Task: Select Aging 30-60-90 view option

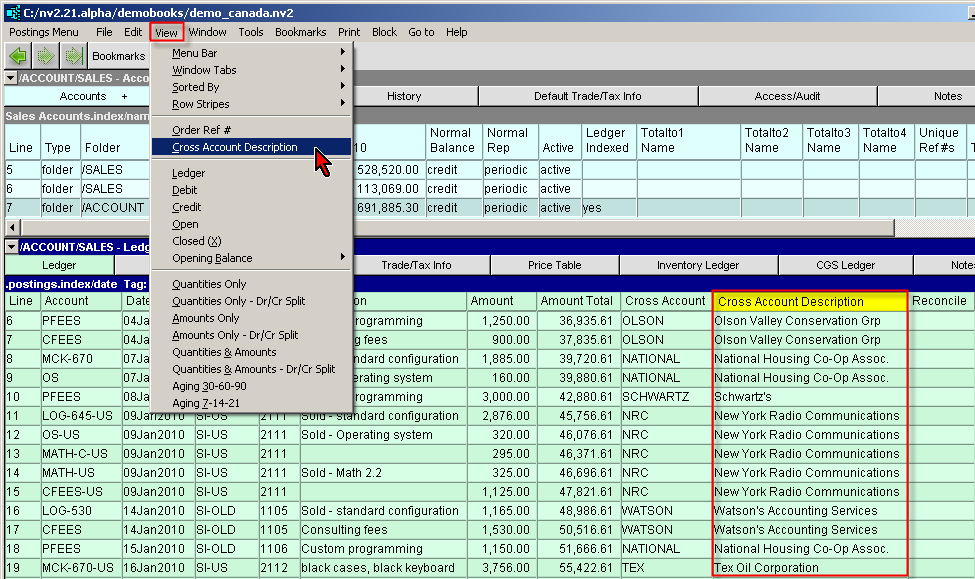Action: (x=209, y=386)
